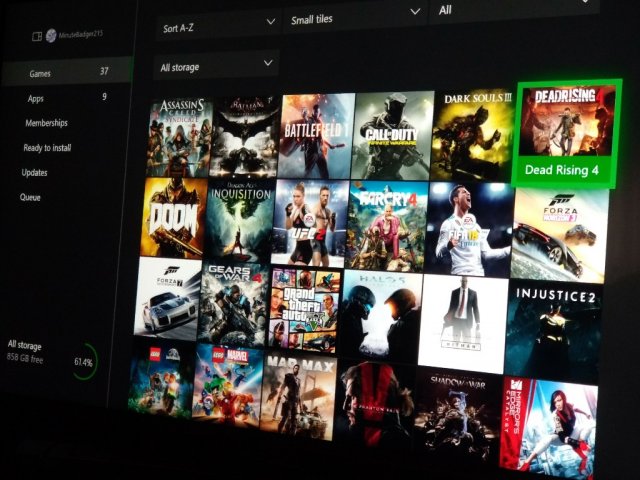Viewport: 640px width, 480px height.
Task: Launch Mad Max game tile
Action: (x=300, y=397)
